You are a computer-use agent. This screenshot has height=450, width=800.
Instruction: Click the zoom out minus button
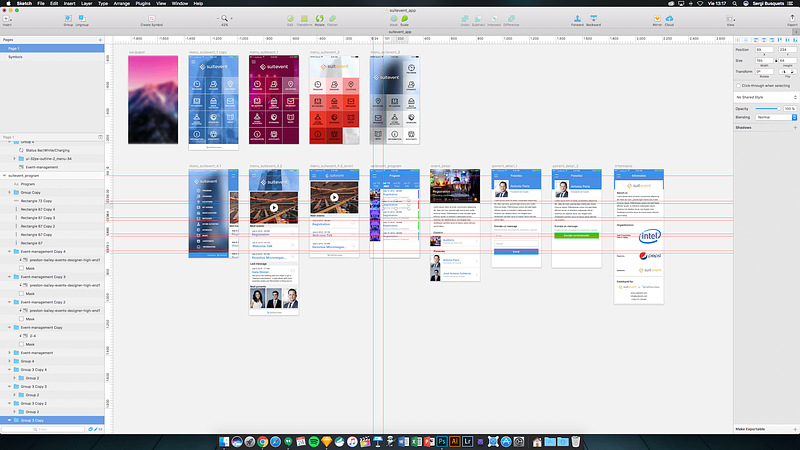[218, 18]
